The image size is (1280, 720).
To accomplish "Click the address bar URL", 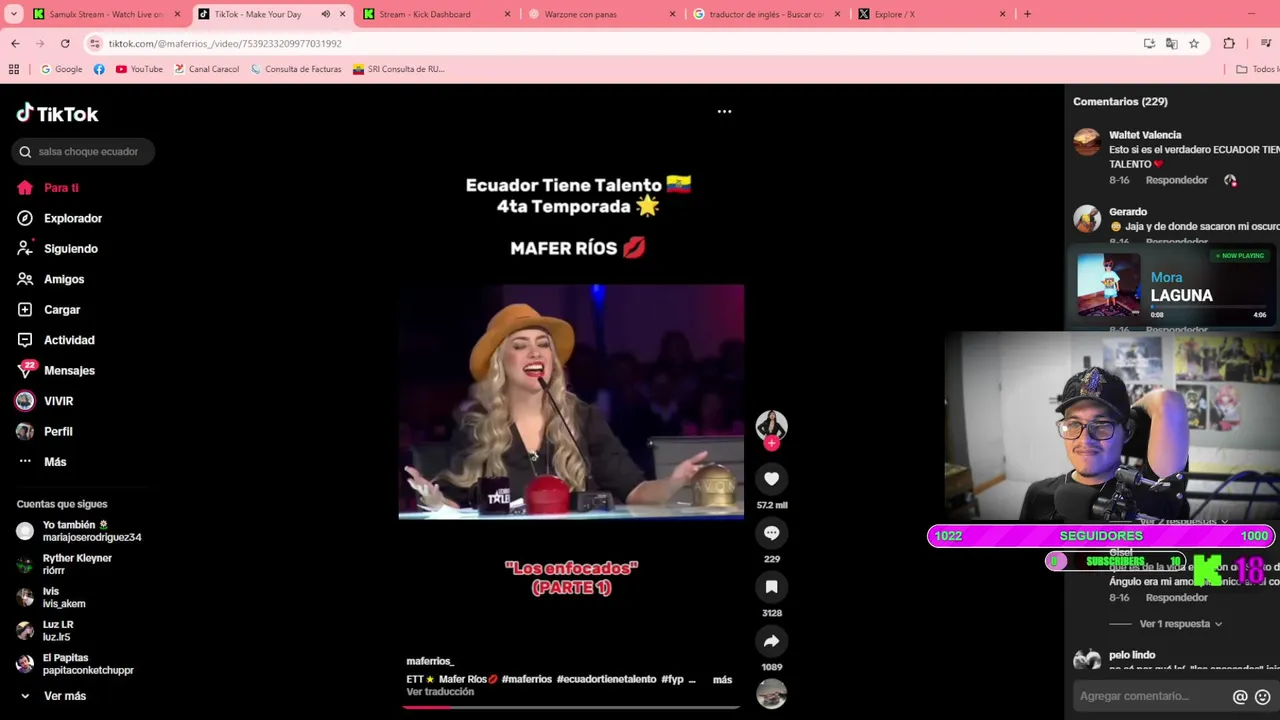I will pos(225,44).
